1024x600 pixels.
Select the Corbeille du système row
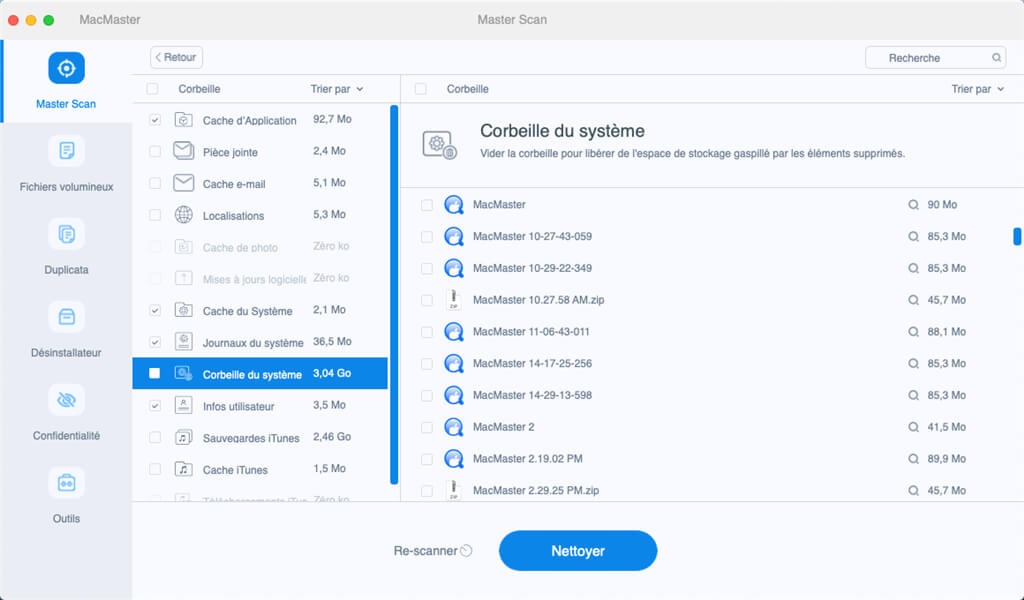tap(260, 373)
